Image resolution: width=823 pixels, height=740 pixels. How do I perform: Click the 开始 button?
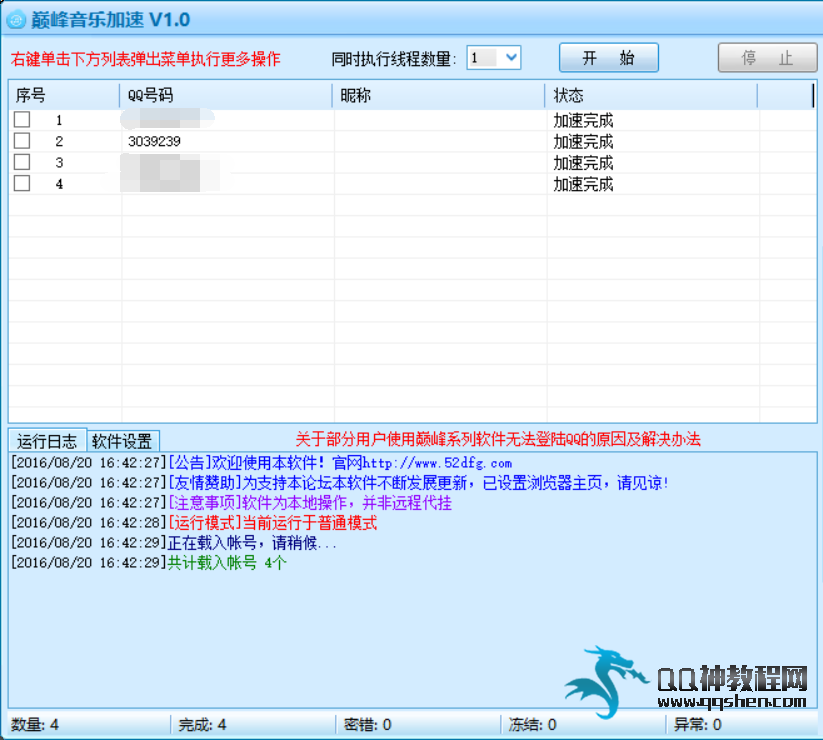(x=608, y=57)
